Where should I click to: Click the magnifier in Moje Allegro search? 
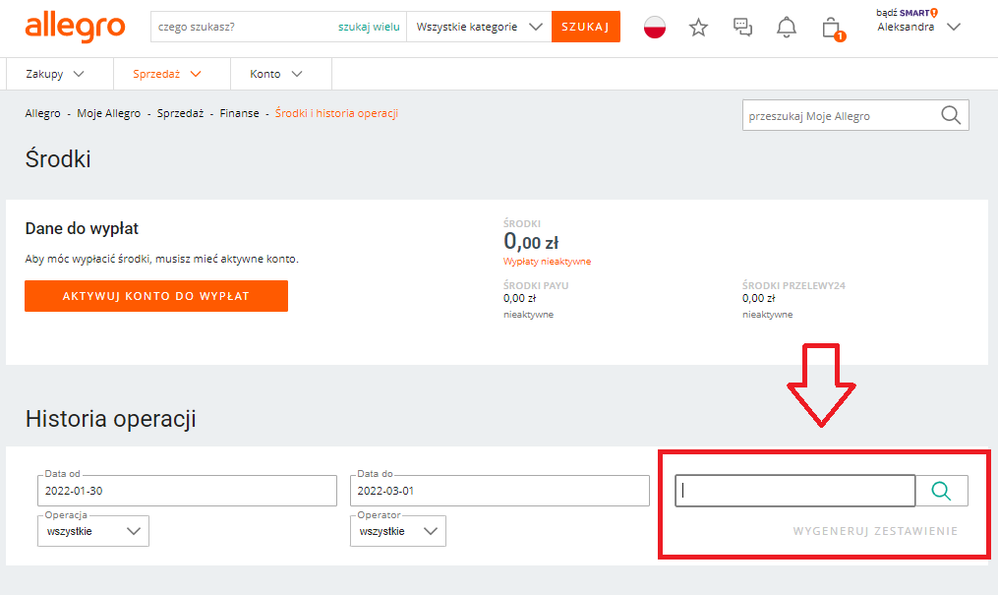[950, 115]
